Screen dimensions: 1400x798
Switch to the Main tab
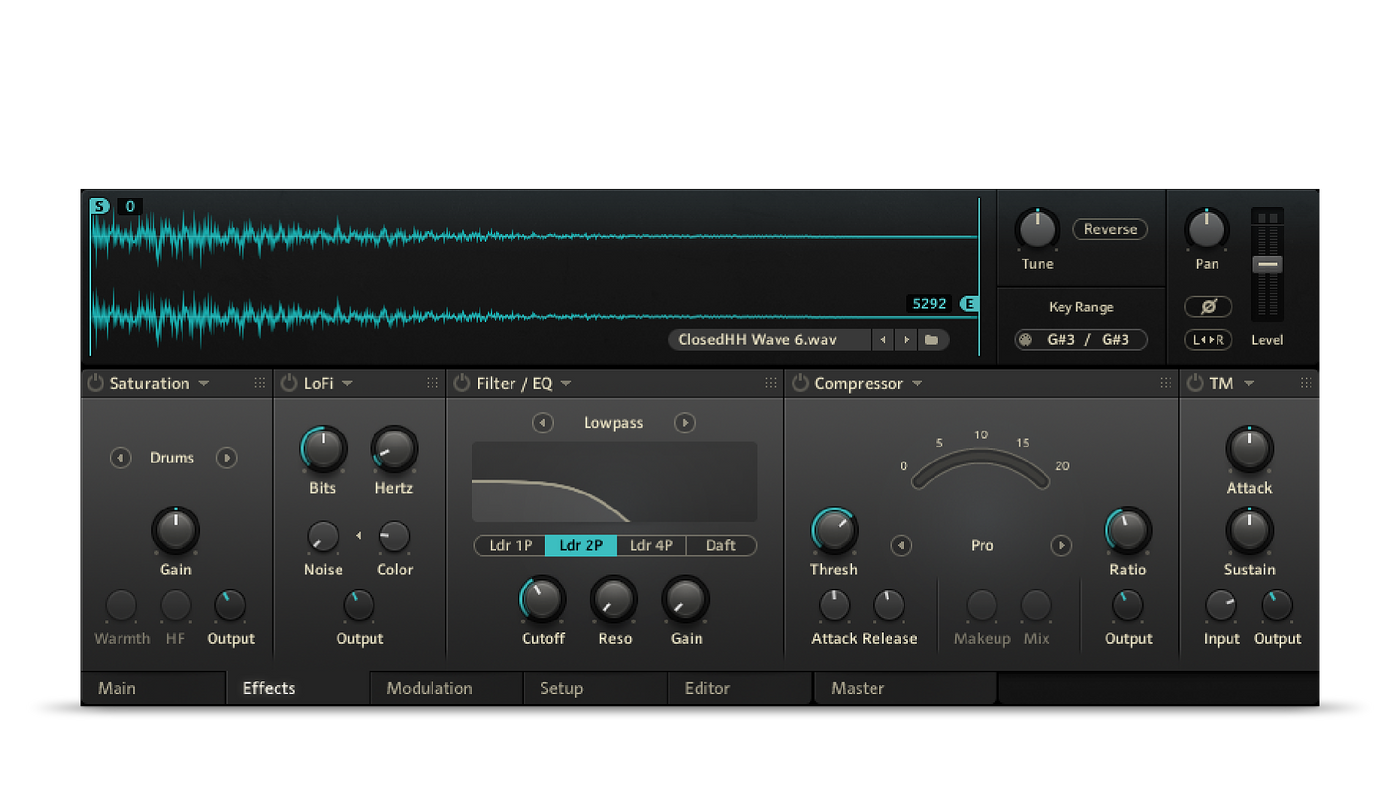[153, 688]
